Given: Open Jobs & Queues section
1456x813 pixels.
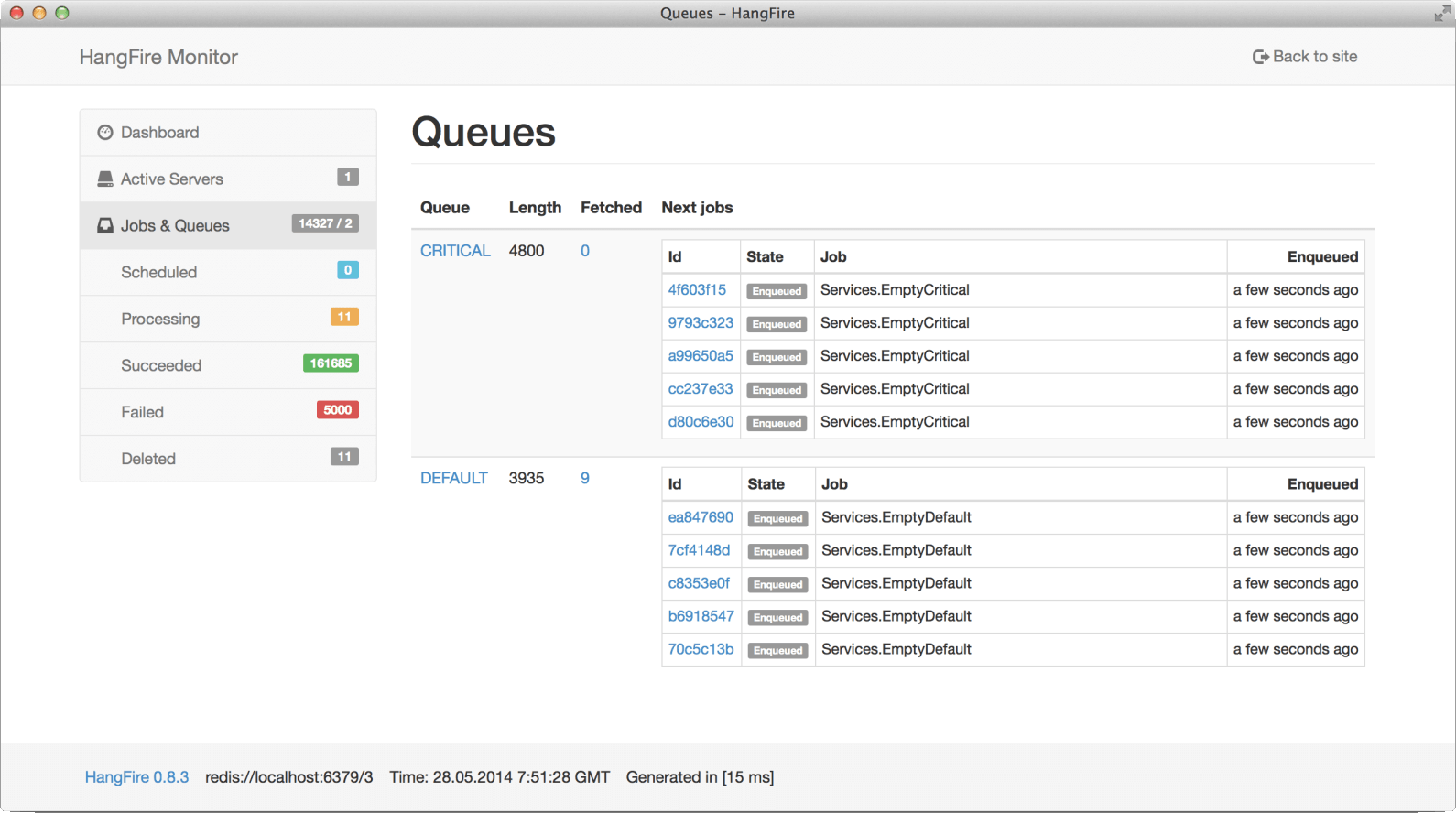Looking at the screenshot, I should (228, 226).
